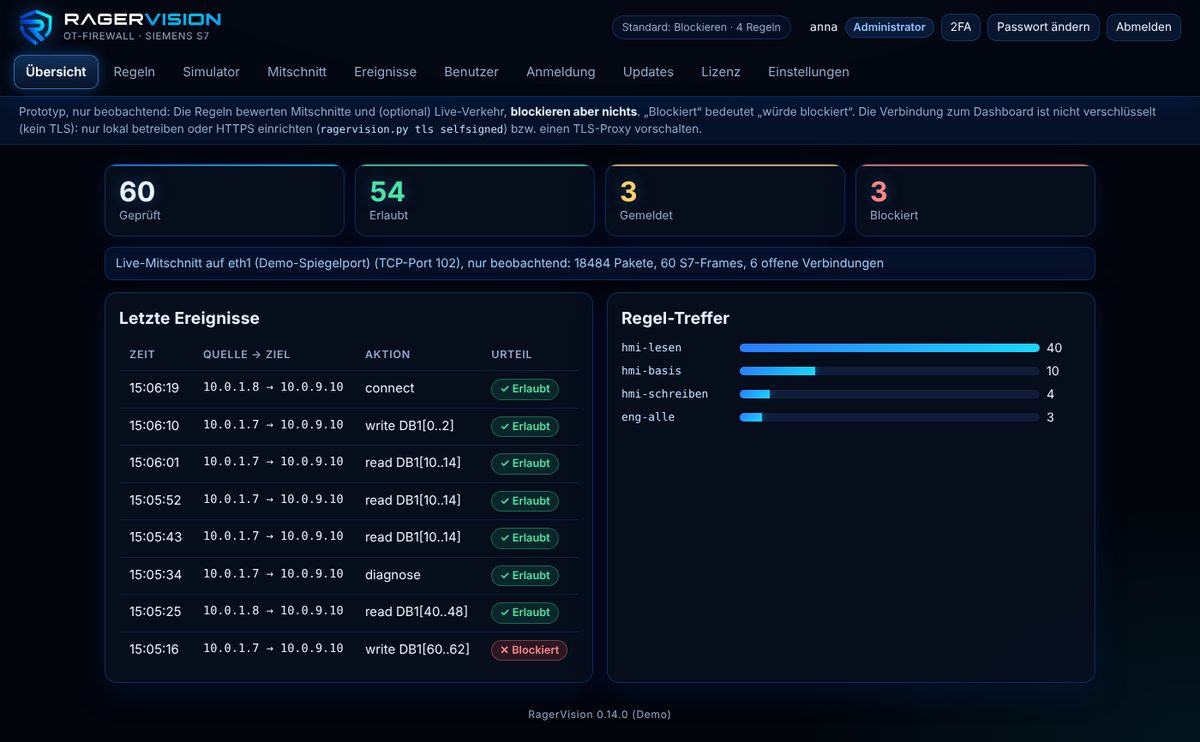Switch to the Updates tab

point(648,72)
